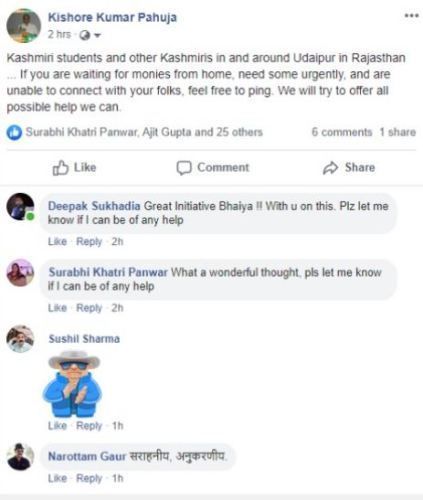
Task: Like Narottam Gaur's comment
Action: pos(57,478)
